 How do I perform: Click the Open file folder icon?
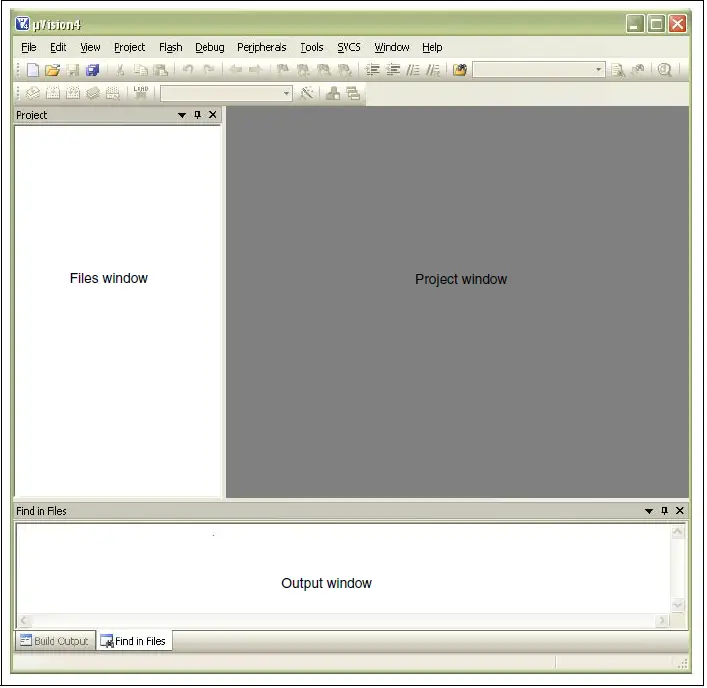click(x=53, y=70)
